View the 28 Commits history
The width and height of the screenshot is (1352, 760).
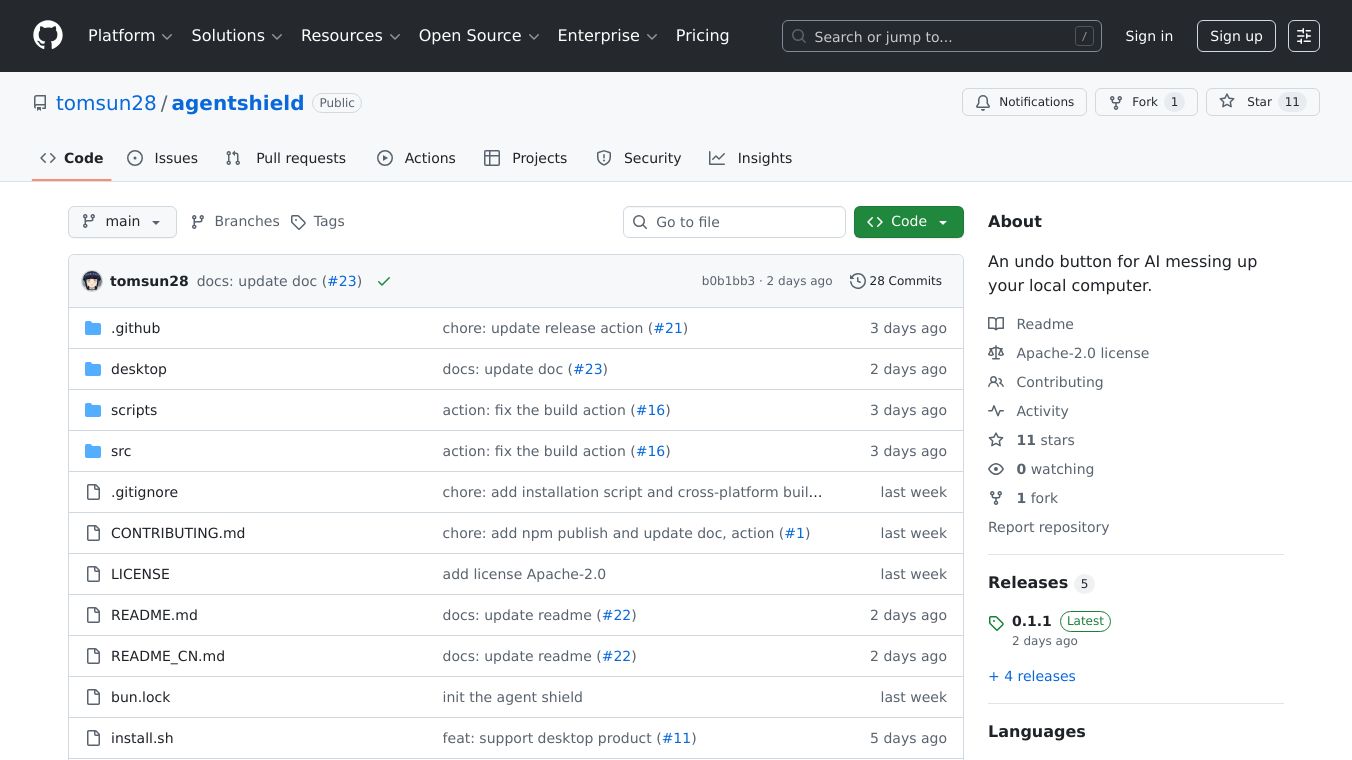pos(896,281)
